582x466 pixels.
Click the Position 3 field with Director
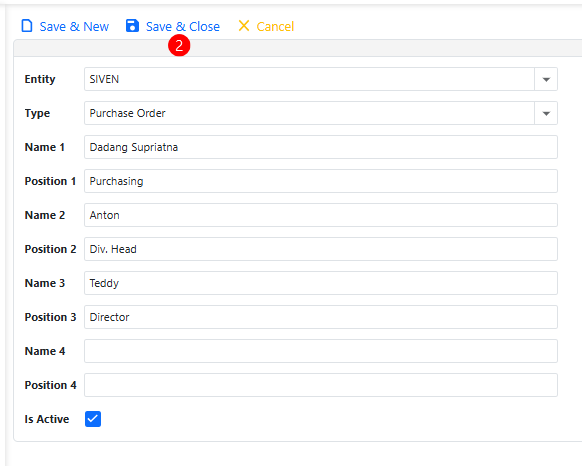tap(321, 317)
